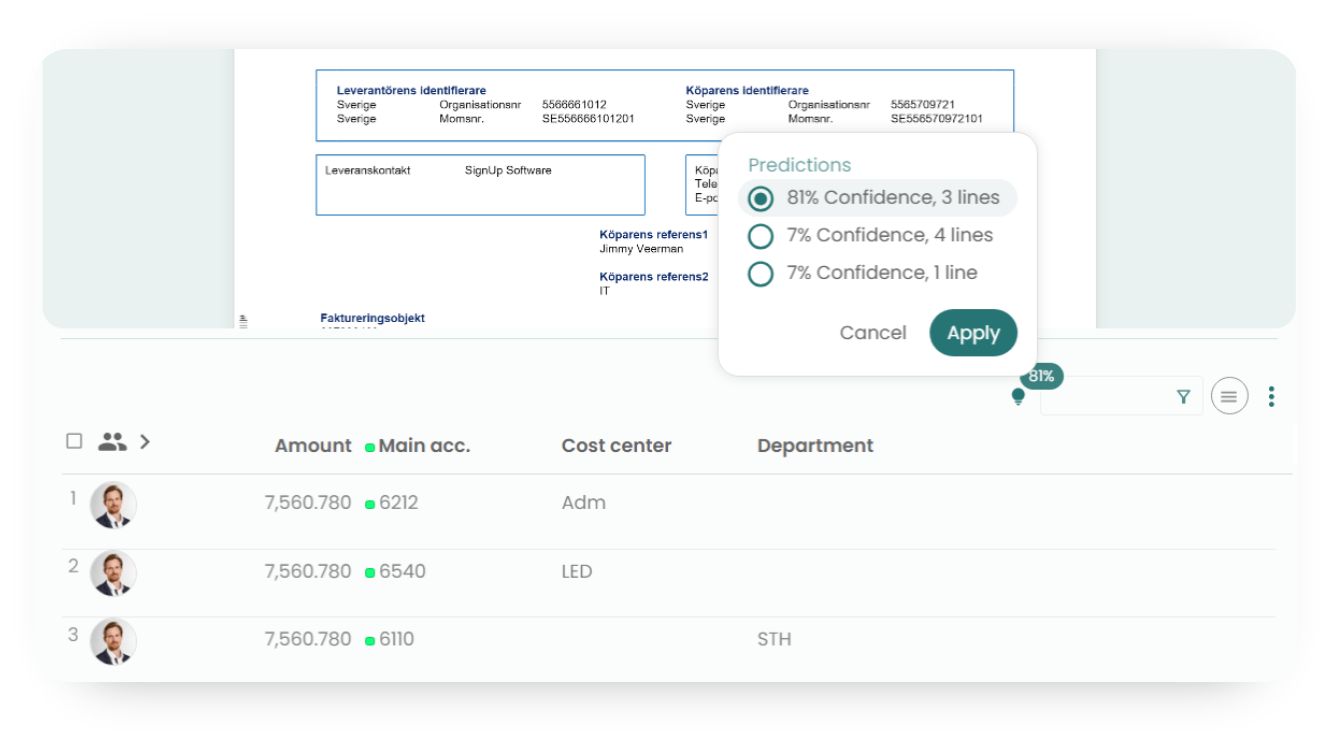The image size is (1333, 748).
Task: Click Köparens referens2 label
Action: [x=654, y=277]
